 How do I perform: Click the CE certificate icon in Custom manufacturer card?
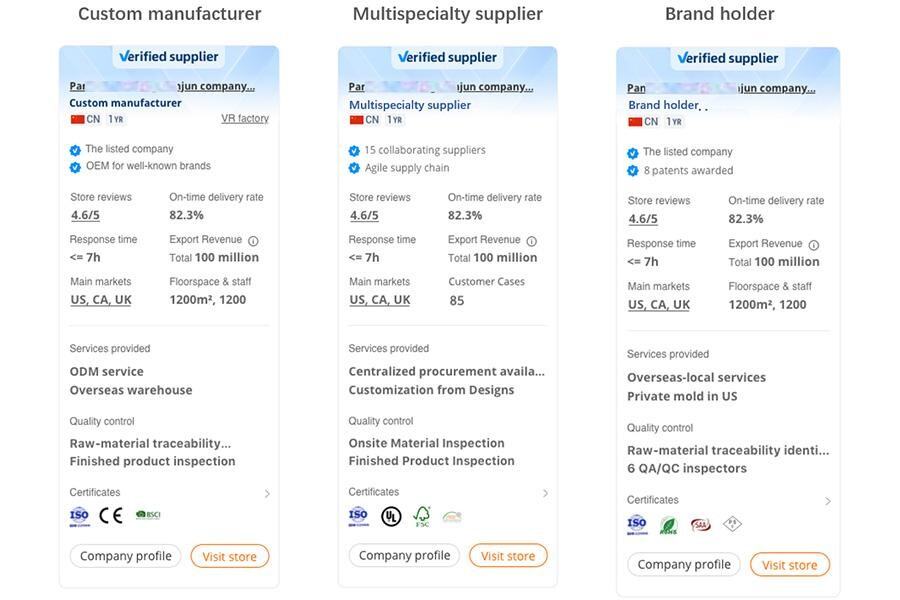(x=110, y=516)
